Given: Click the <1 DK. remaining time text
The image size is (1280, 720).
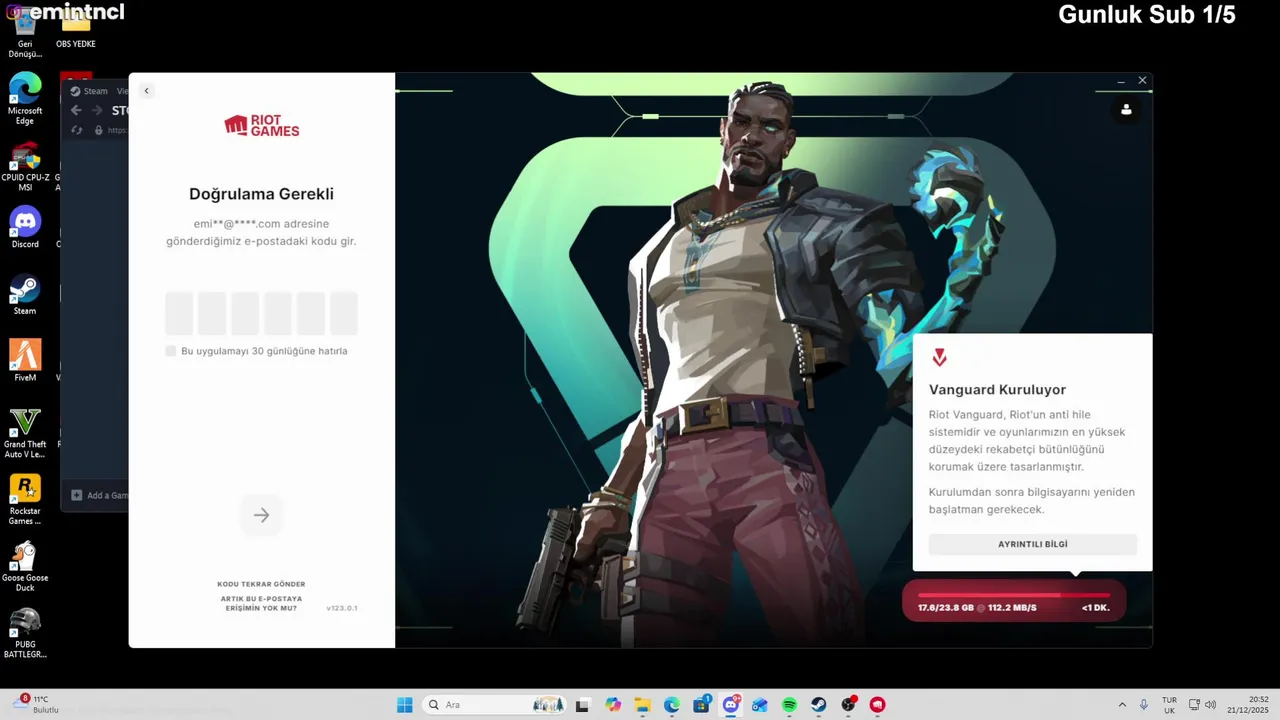Looking at the screenshot, I should (1096, 608).
